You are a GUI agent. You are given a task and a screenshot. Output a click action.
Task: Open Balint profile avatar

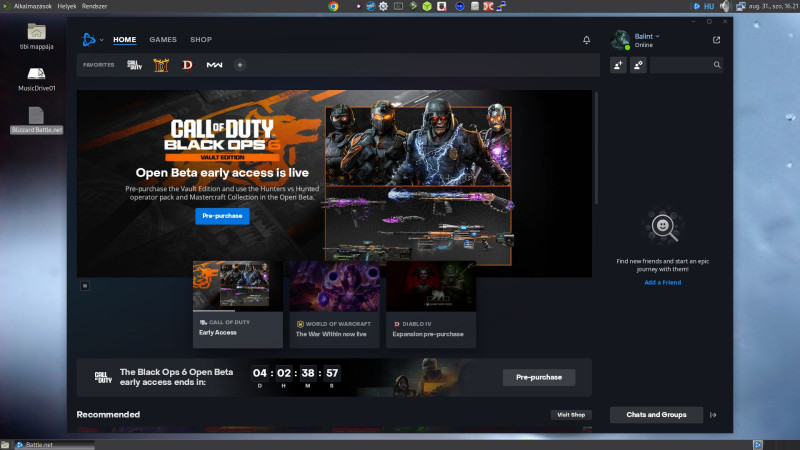click(620, 40)
